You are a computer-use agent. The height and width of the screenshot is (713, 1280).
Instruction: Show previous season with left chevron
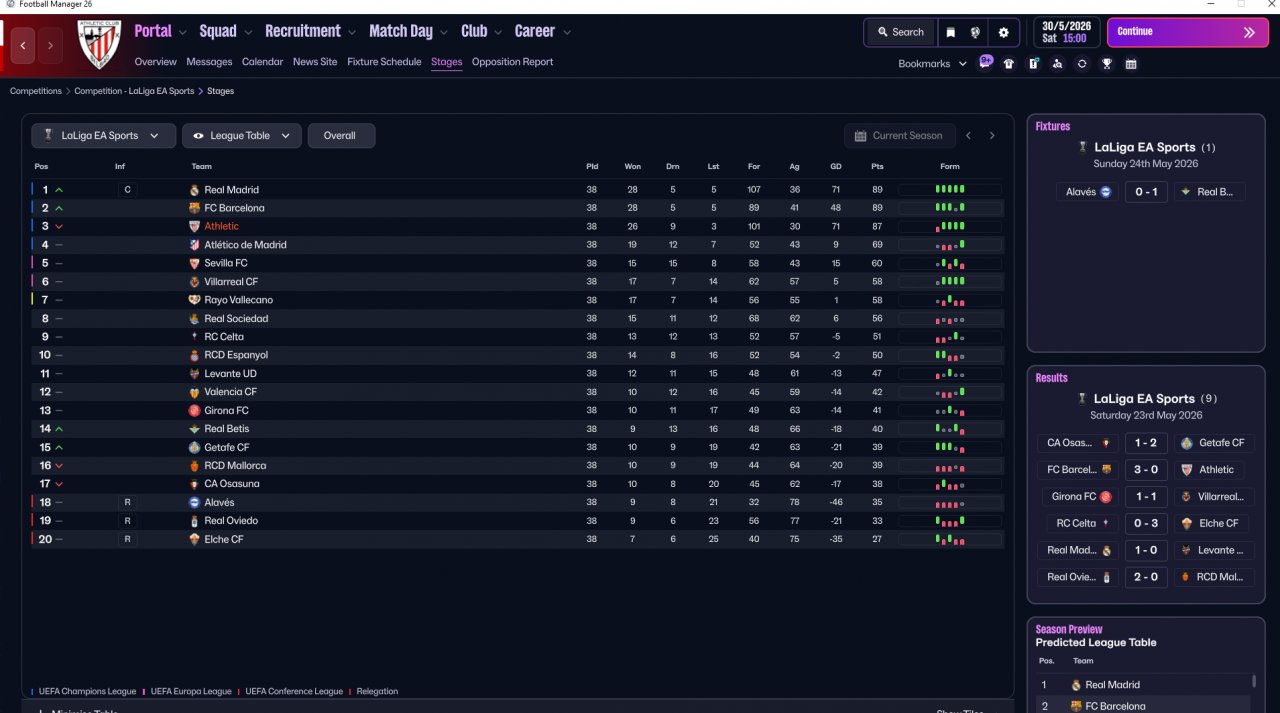pos(968,136)
